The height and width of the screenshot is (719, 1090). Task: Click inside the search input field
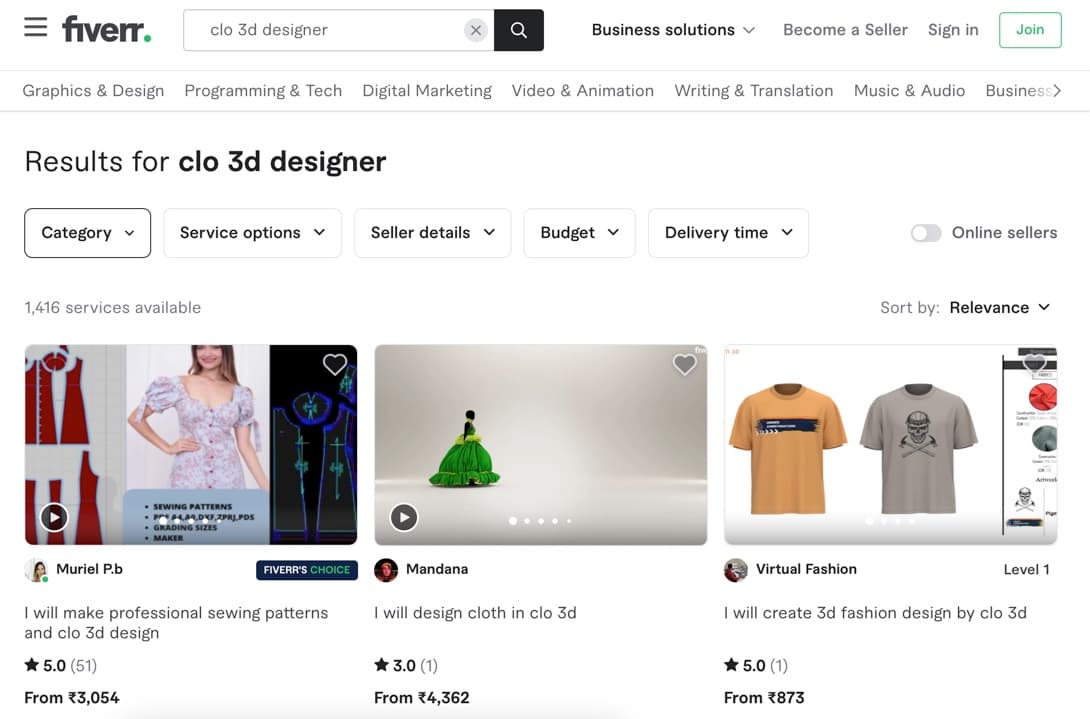(x=330, y=31)
